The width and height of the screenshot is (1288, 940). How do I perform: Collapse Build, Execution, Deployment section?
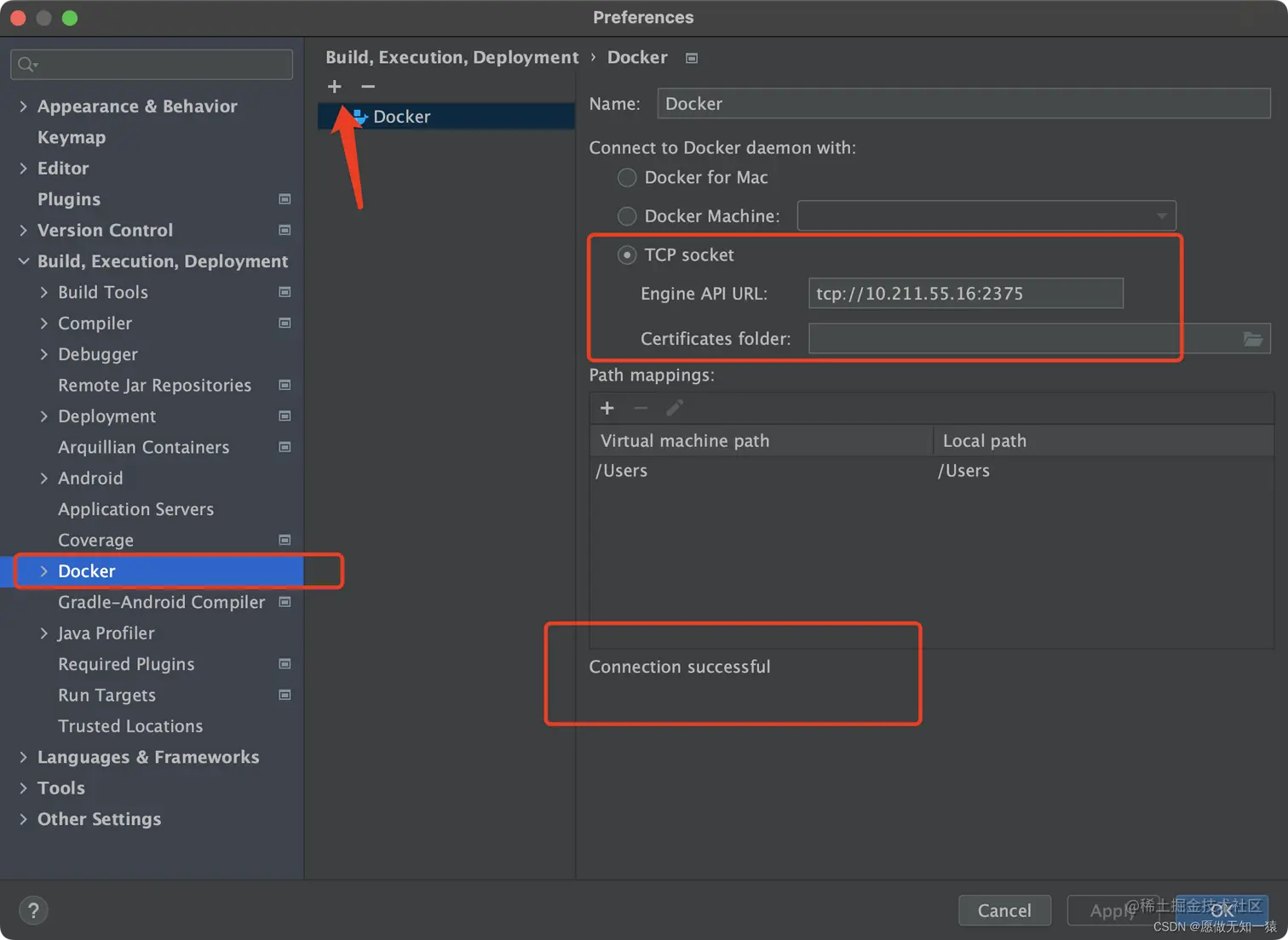23,261
